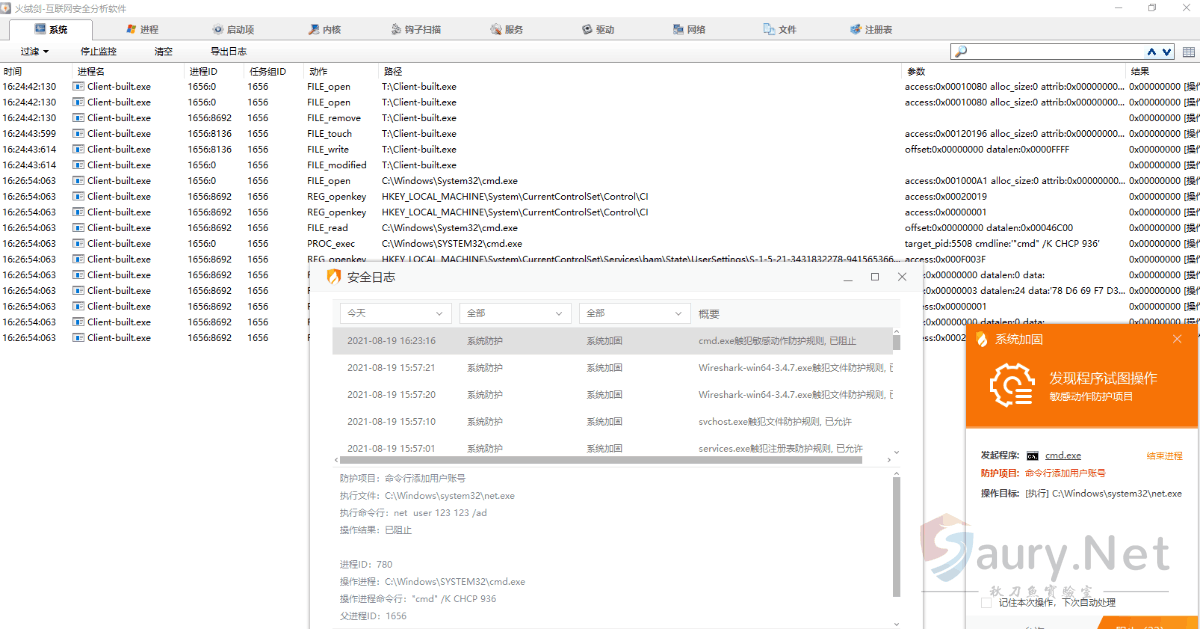
Task: Switch to the 注册表 tab
Action: pyautogui.click(x=871, y=30)
